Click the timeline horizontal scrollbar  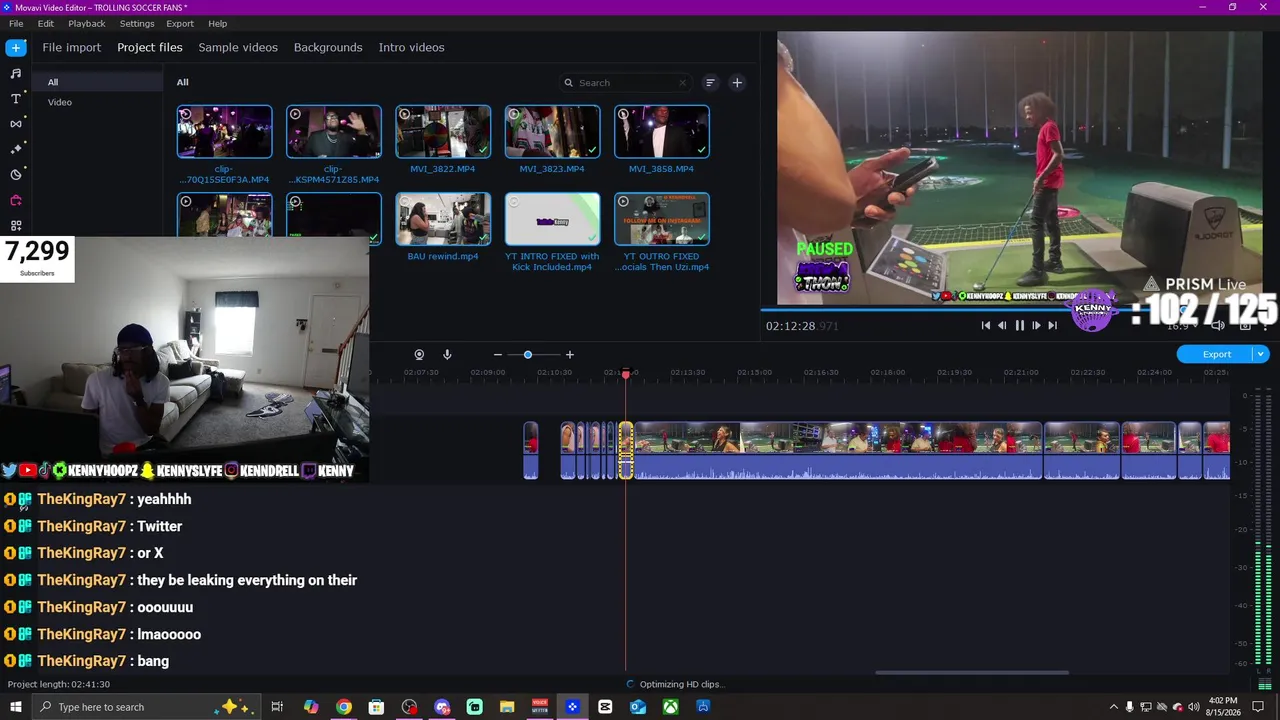click(972, 672)
